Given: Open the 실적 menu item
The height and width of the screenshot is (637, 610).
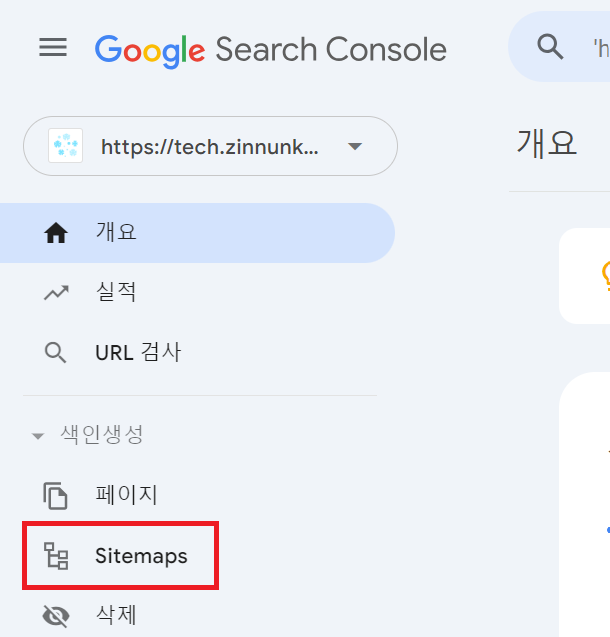Looking at the screenshot, I should pyautogui.click(x=197, y=292).
